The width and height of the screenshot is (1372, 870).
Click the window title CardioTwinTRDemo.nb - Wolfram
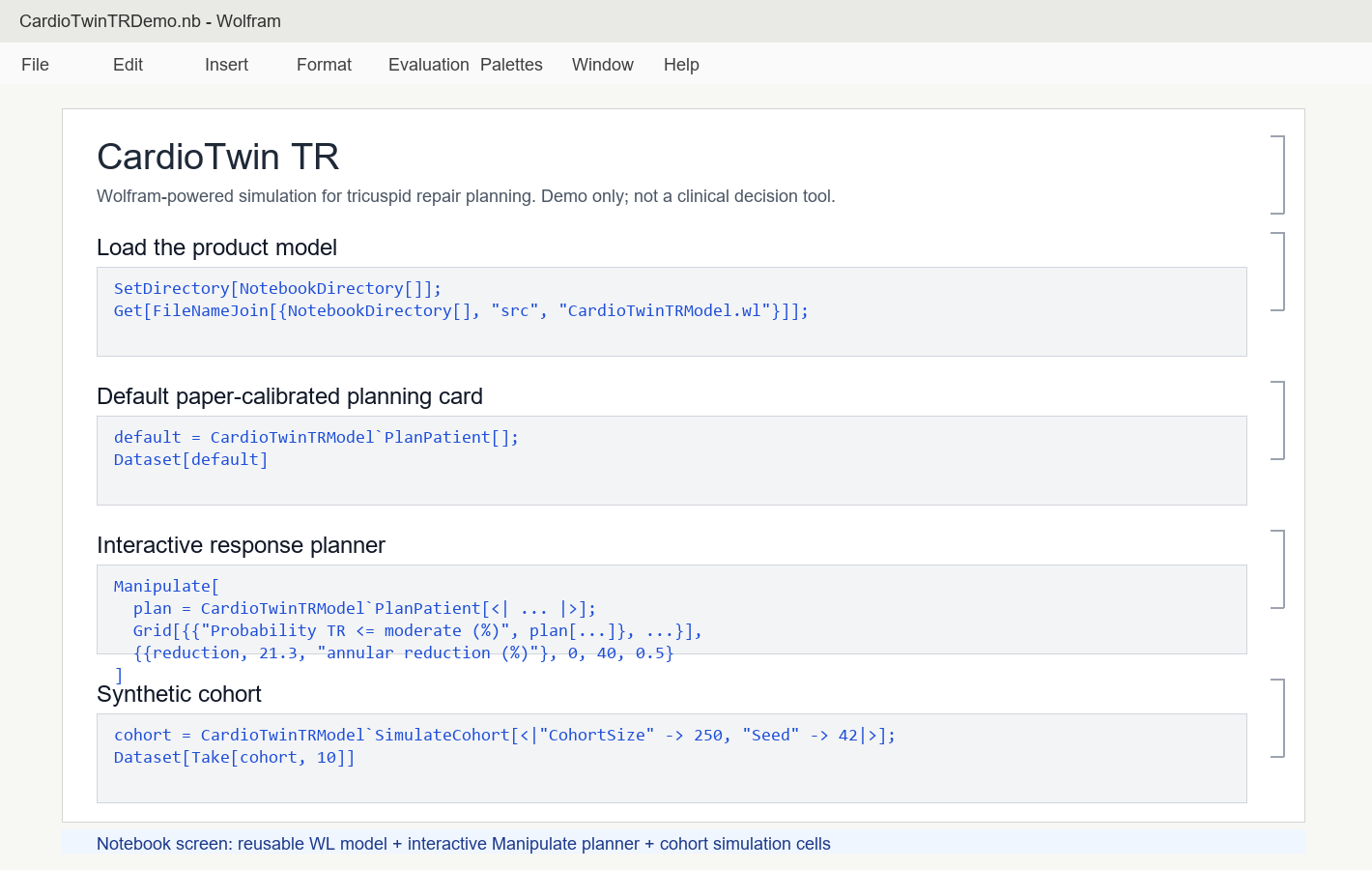pos(150,21)
